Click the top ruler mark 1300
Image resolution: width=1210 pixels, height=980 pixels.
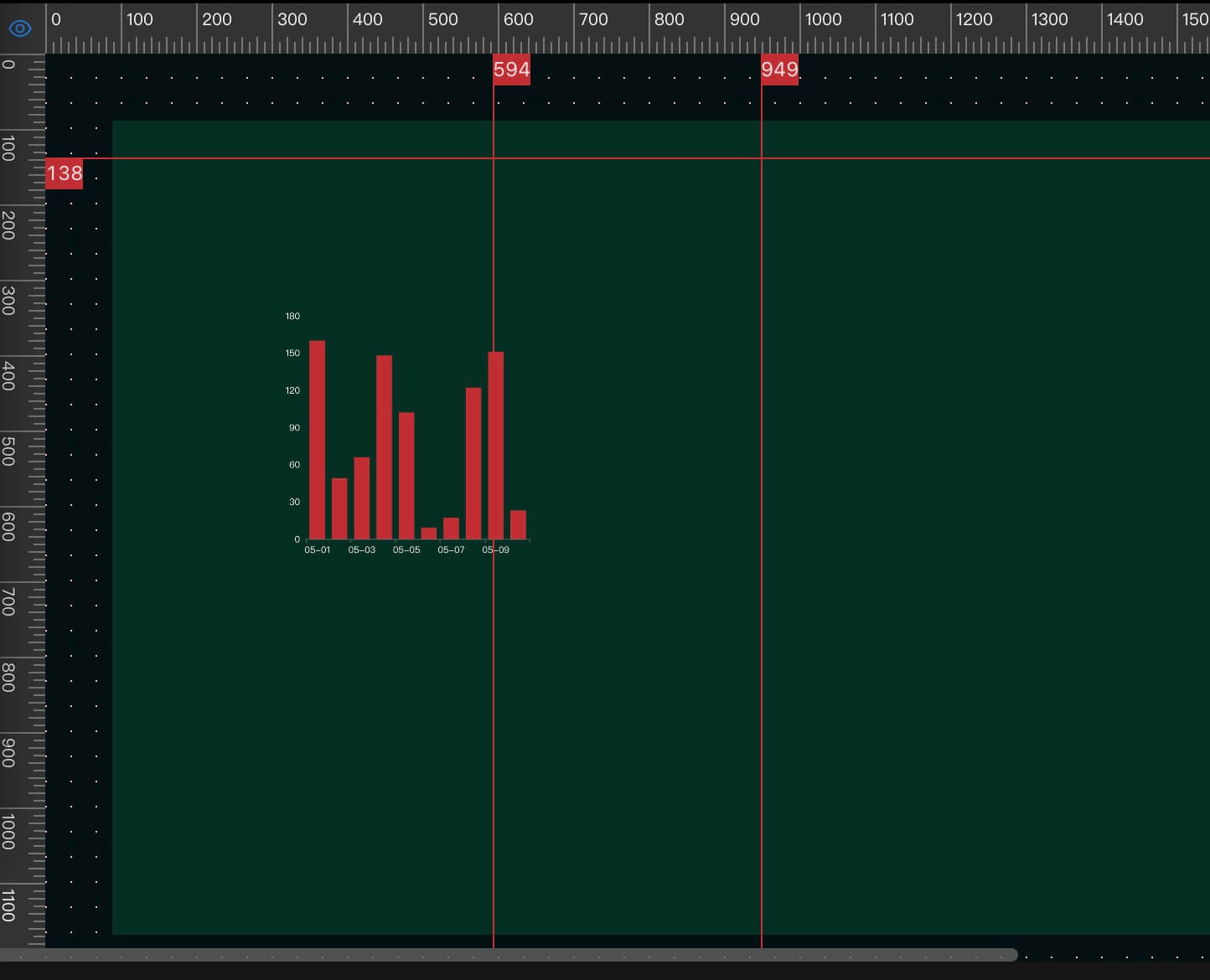point(1049,19)
